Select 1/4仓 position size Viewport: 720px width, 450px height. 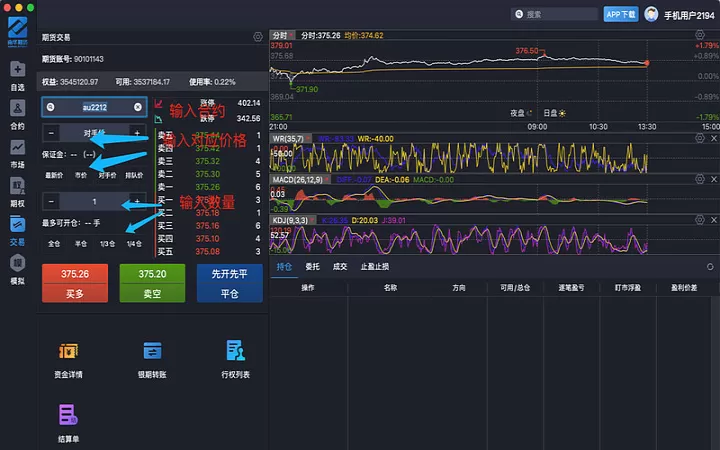[x=134, y=244]
